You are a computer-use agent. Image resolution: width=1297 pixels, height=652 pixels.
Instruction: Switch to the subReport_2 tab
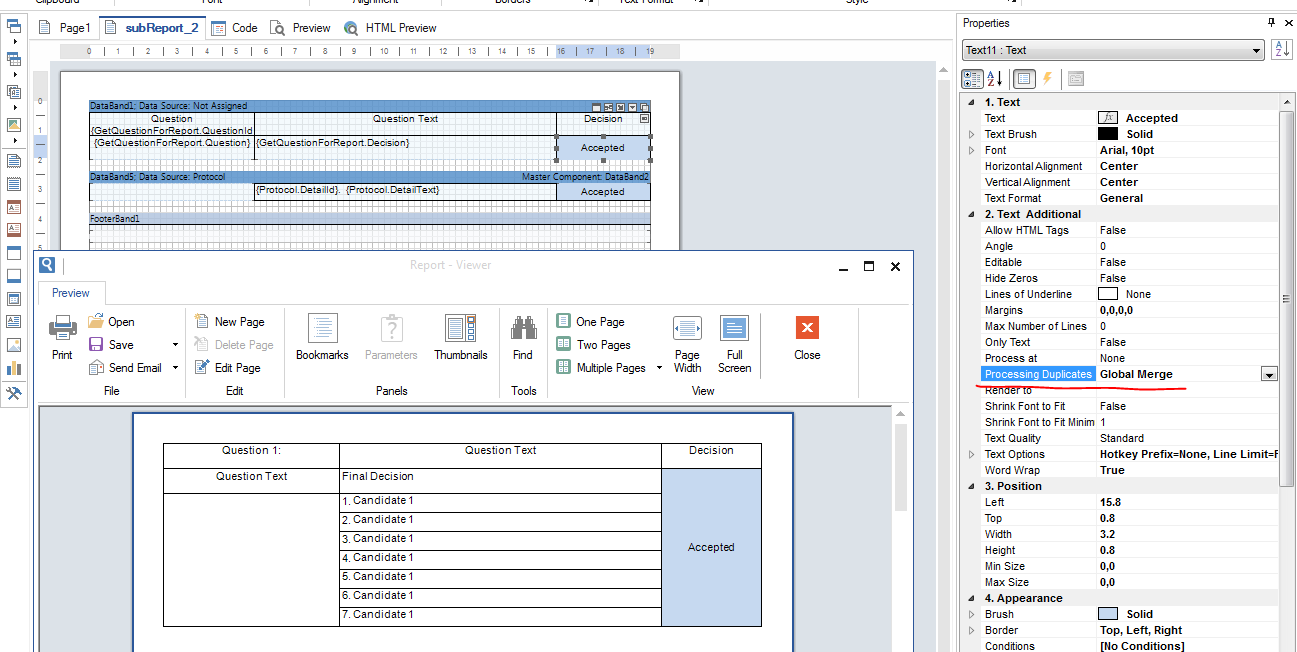click(152, 28)
